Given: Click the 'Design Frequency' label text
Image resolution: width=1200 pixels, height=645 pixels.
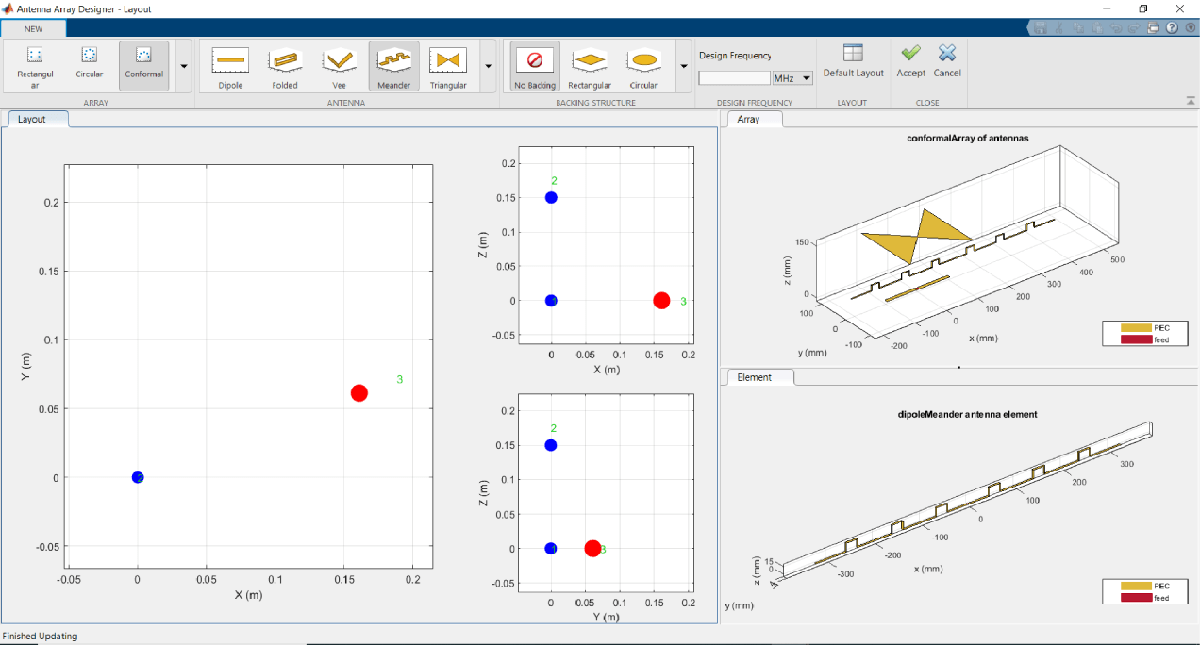Looking at the screenshot, I should point(735,56).
